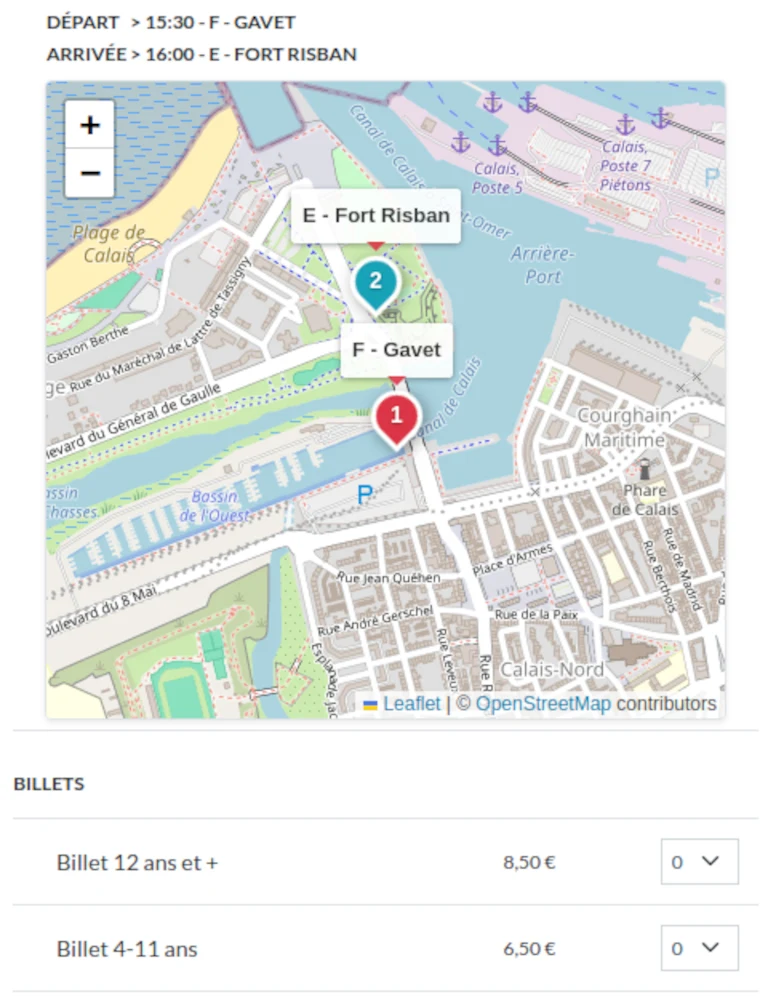The image size is (768, 1000).
Task: Click the flag icon beside Leaflet
Action: pyautogui.click(x=370, y=705)
